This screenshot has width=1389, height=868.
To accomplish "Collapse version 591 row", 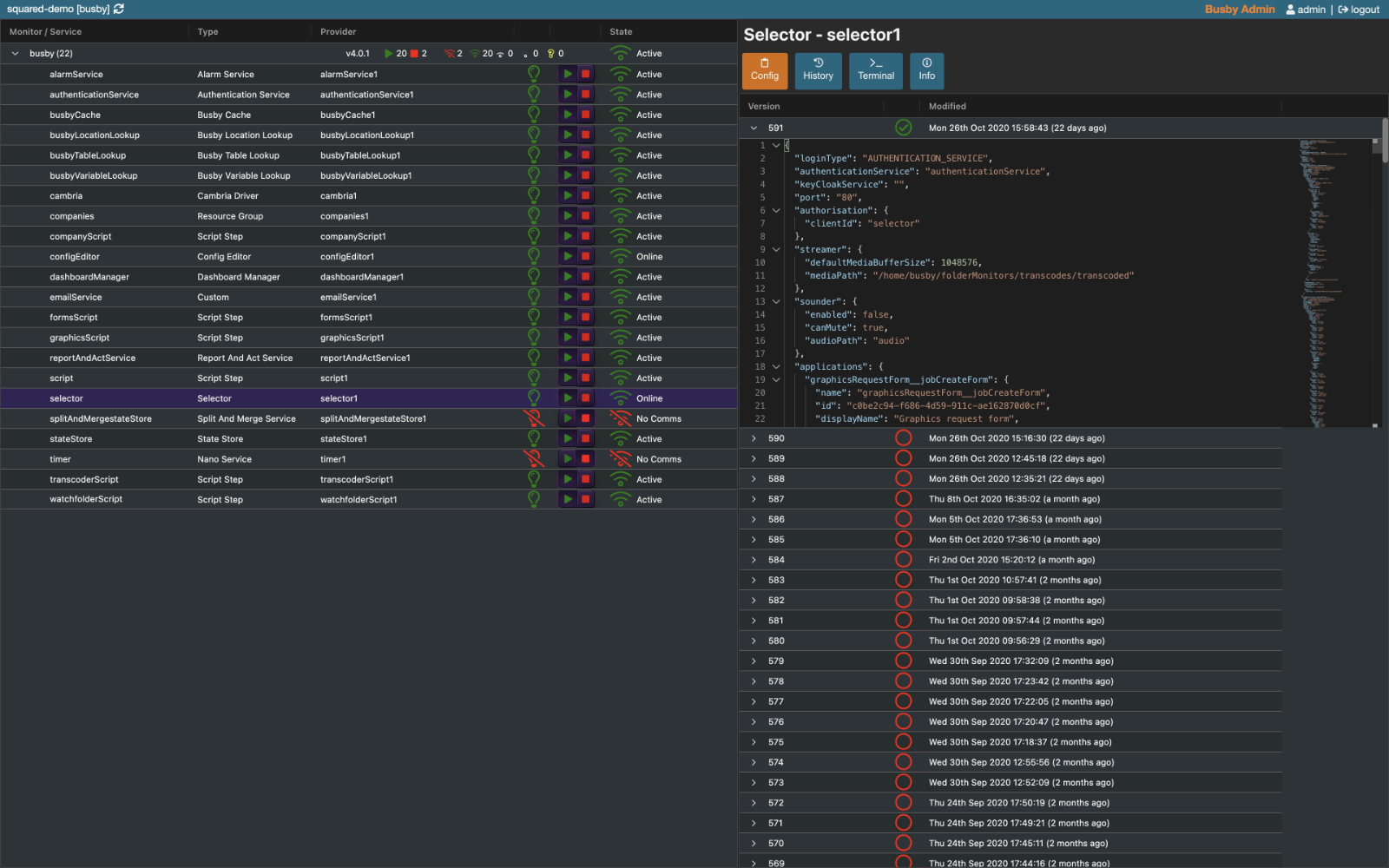I will tap(754, 128).
